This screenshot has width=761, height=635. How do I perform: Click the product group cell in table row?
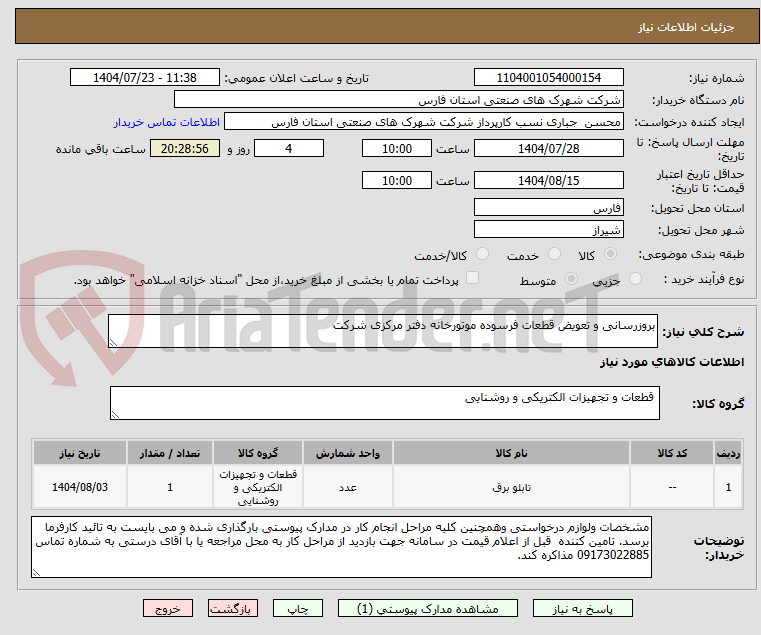pos(258,487)
